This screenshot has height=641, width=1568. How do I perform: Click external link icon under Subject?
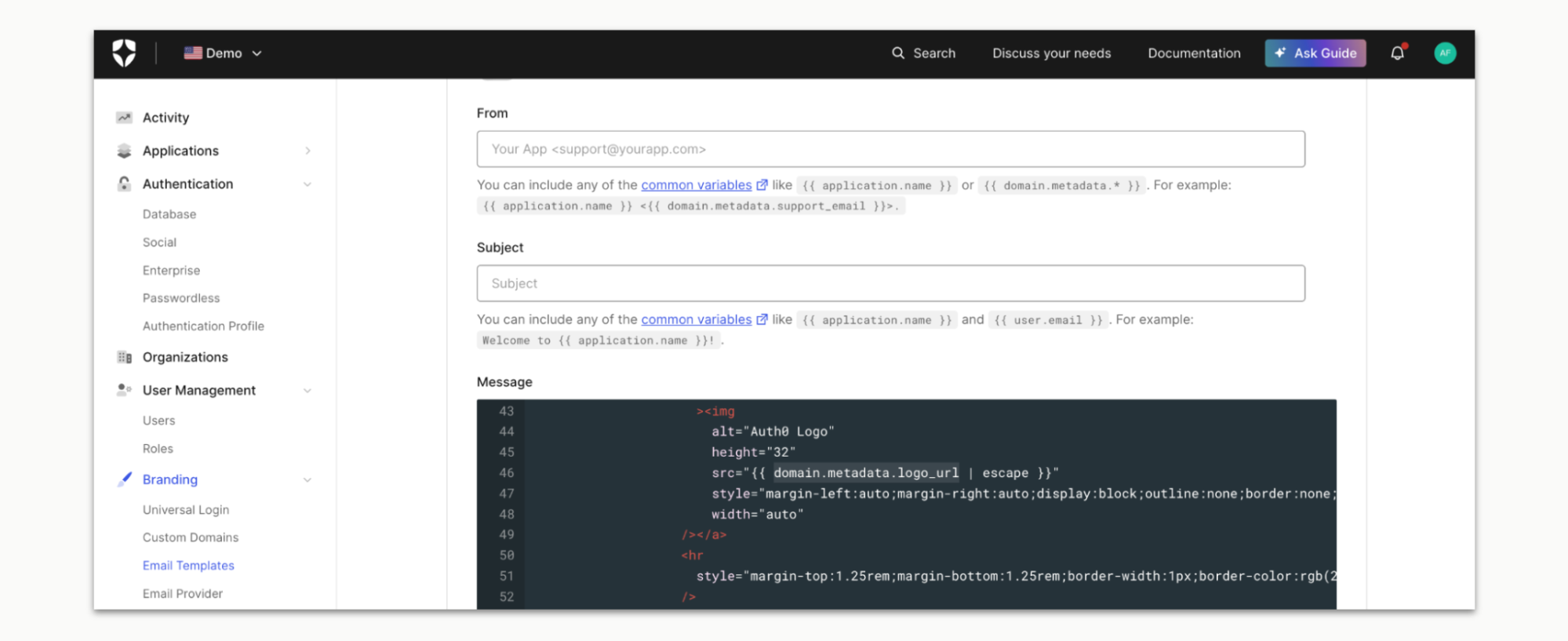(762, 319)
